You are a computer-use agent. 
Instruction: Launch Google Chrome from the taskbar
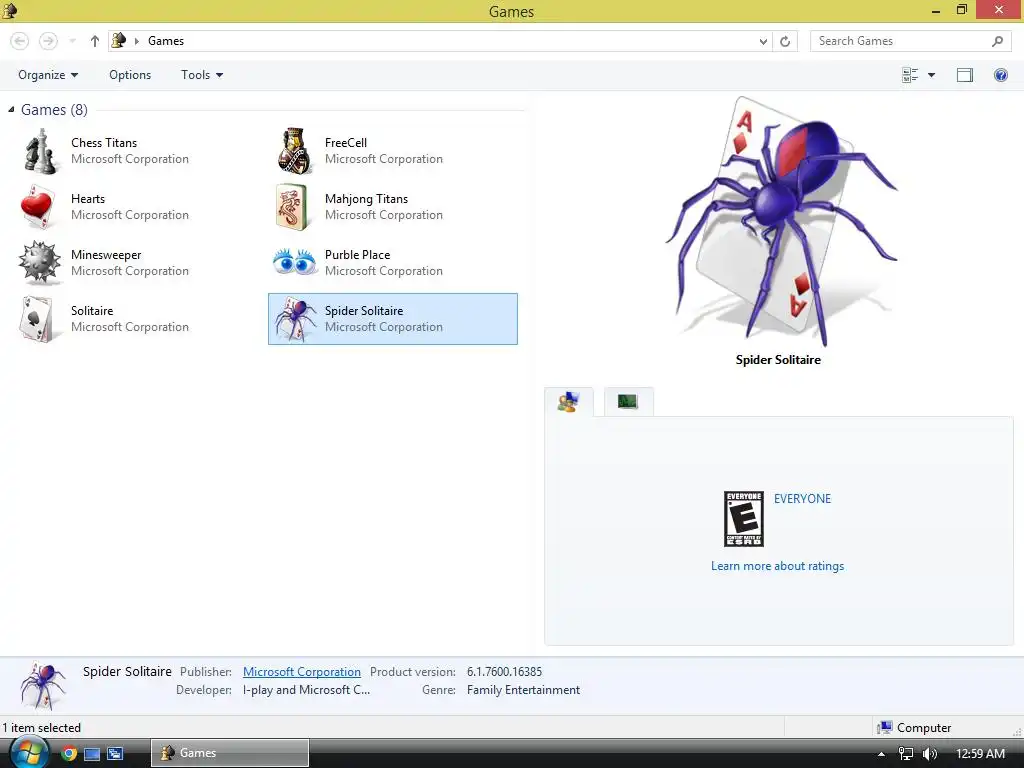click(x=69, y=754)
